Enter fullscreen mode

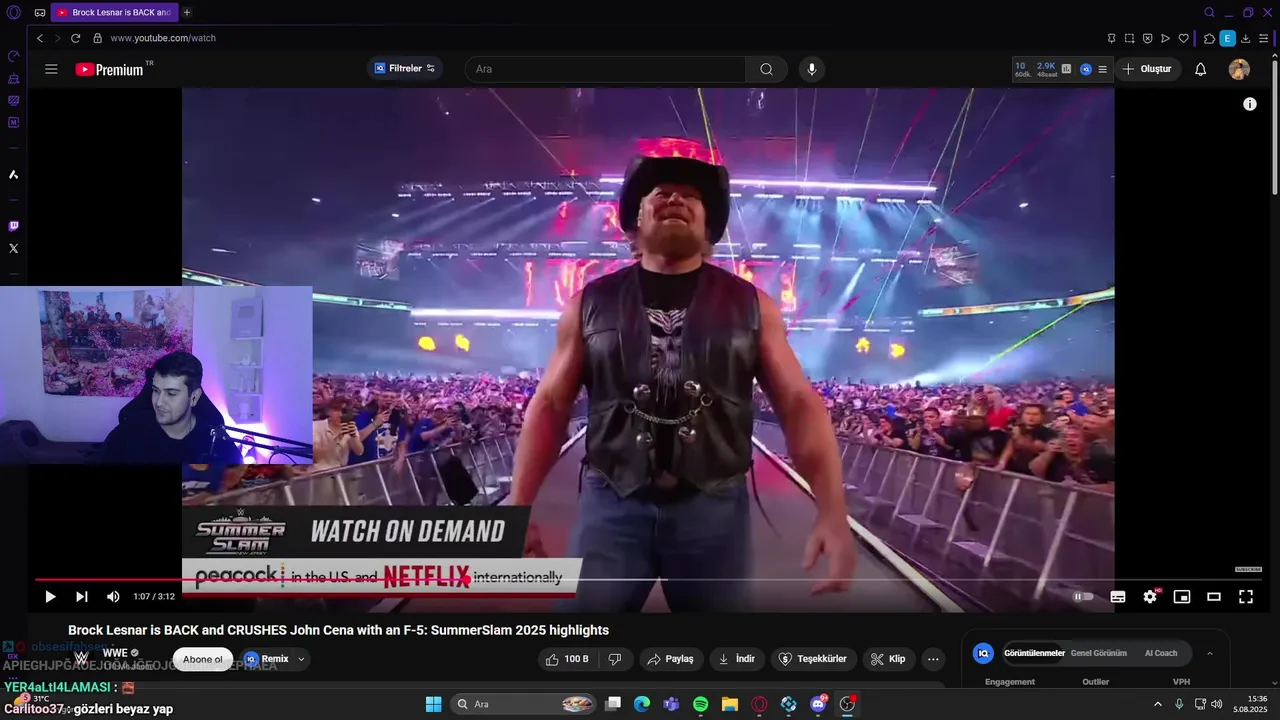coord(1246,597)
